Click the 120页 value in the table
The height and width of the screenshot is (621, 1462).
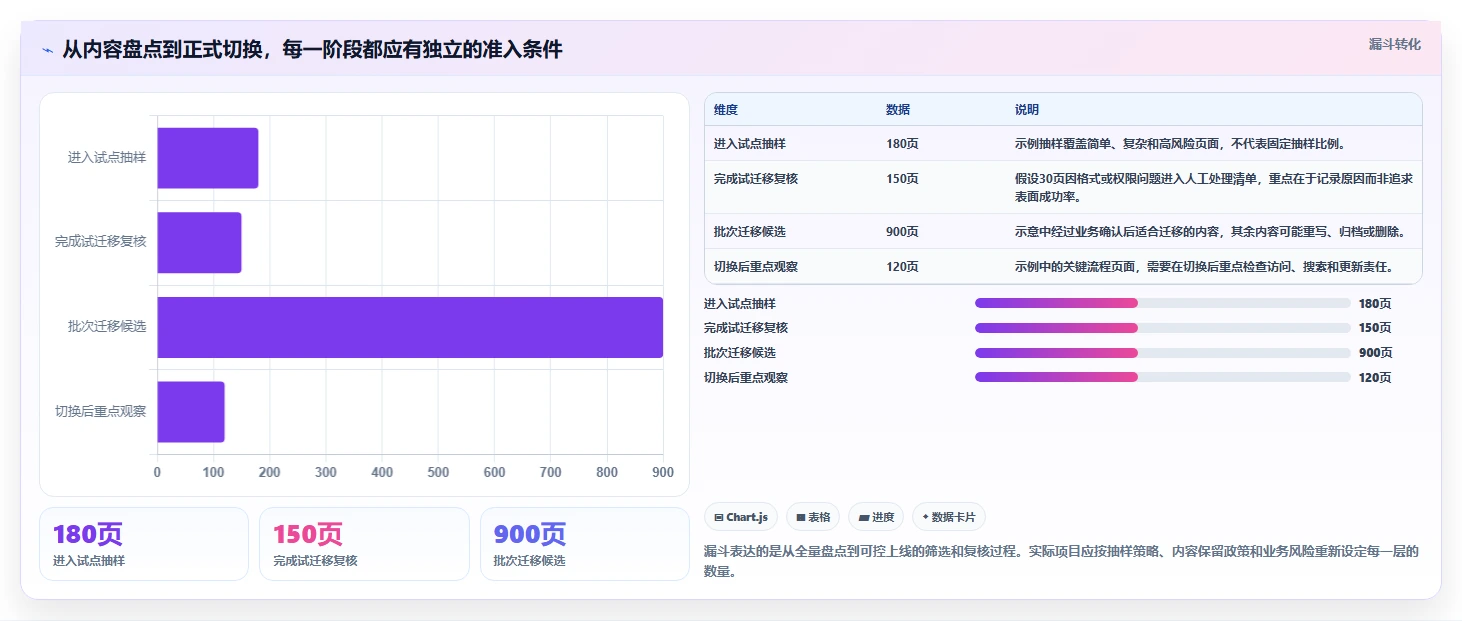(x=902, y=267)
